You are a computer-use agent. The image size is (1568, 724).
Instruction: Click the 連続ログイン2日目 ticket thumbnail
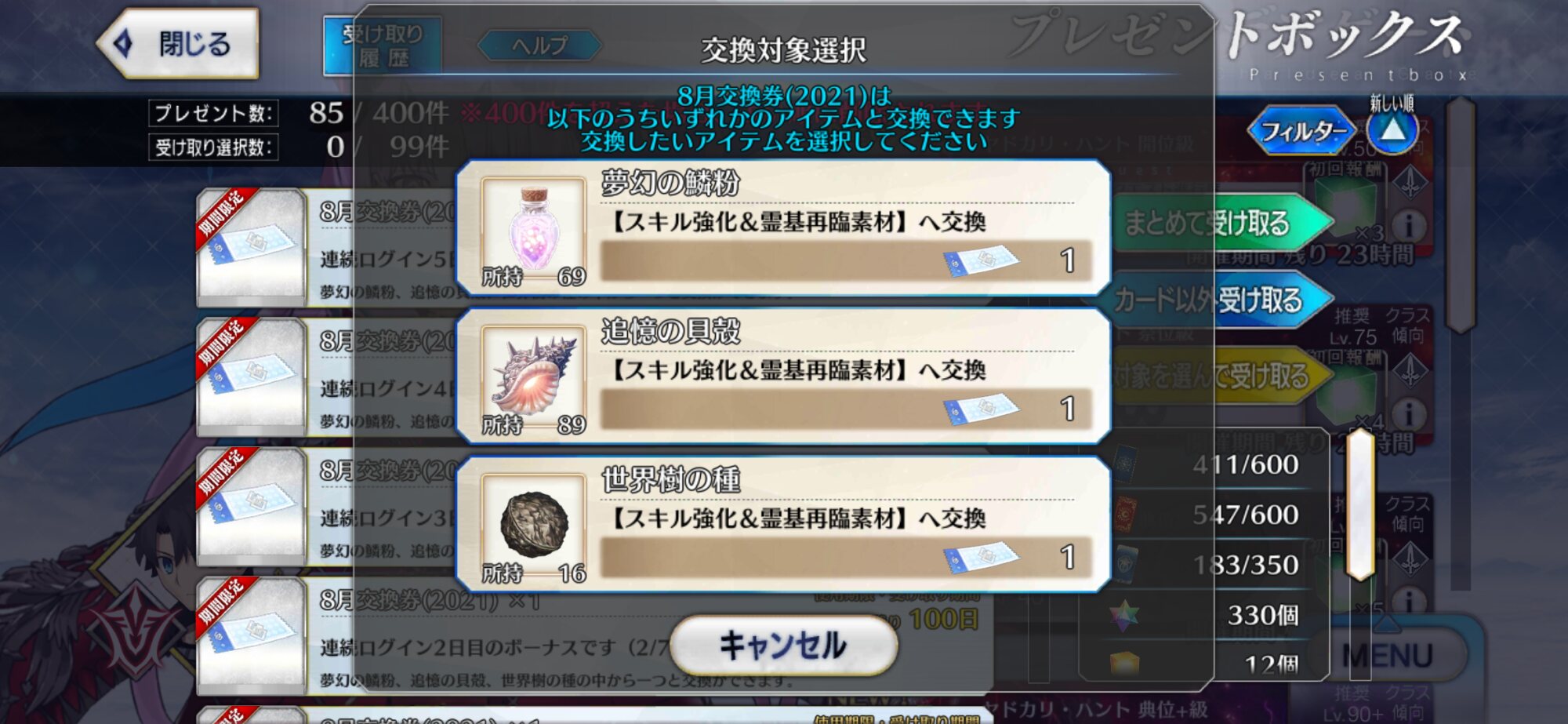(x=251, y=636)
